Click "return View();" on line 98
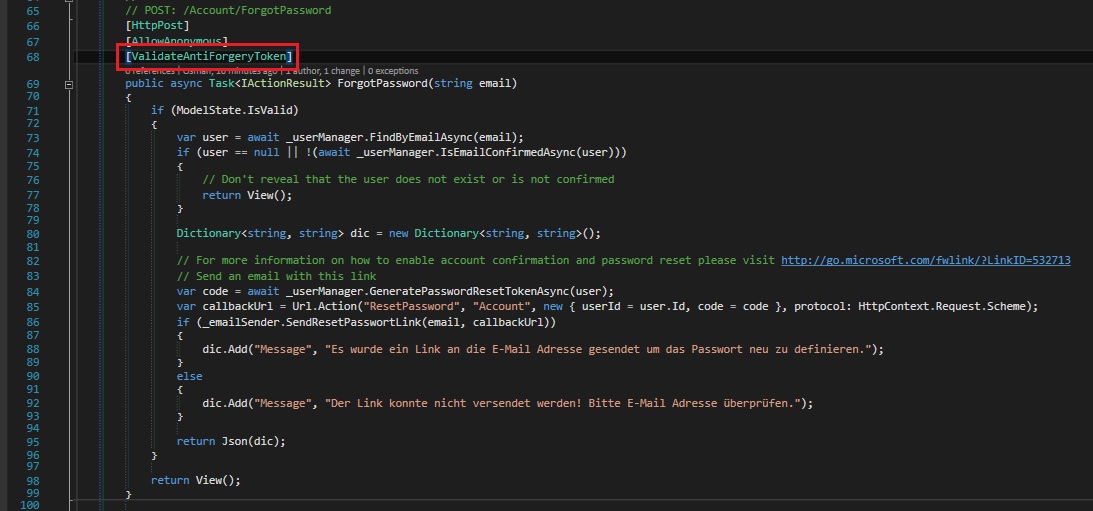This screenshot has height=511, width=1093. pyautogui.click(x=196, y=480)
